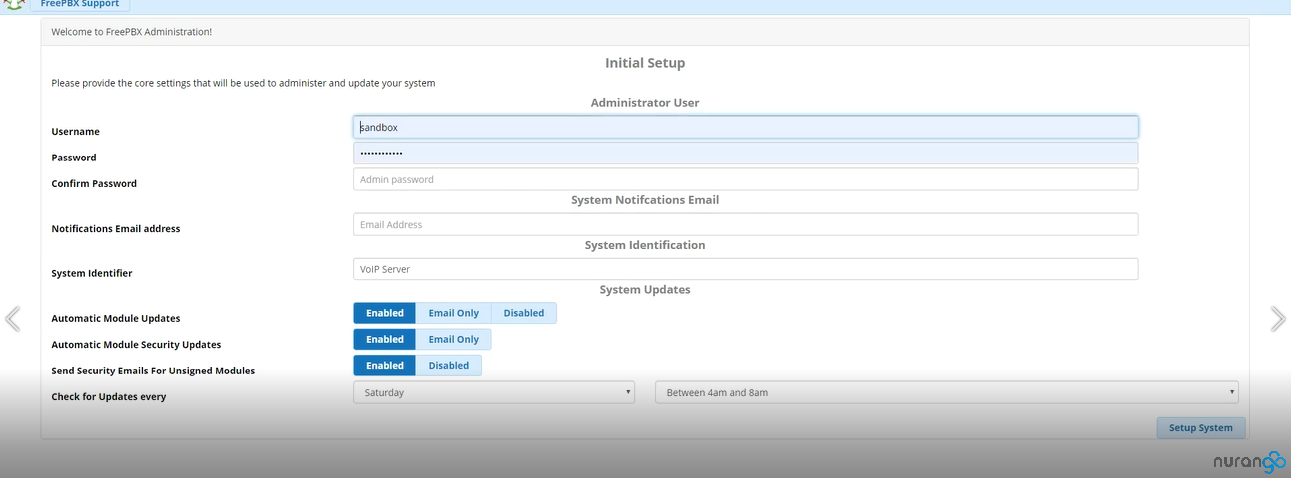
Task: Go to previous slide with left arrow
Action: pos(12,318)
